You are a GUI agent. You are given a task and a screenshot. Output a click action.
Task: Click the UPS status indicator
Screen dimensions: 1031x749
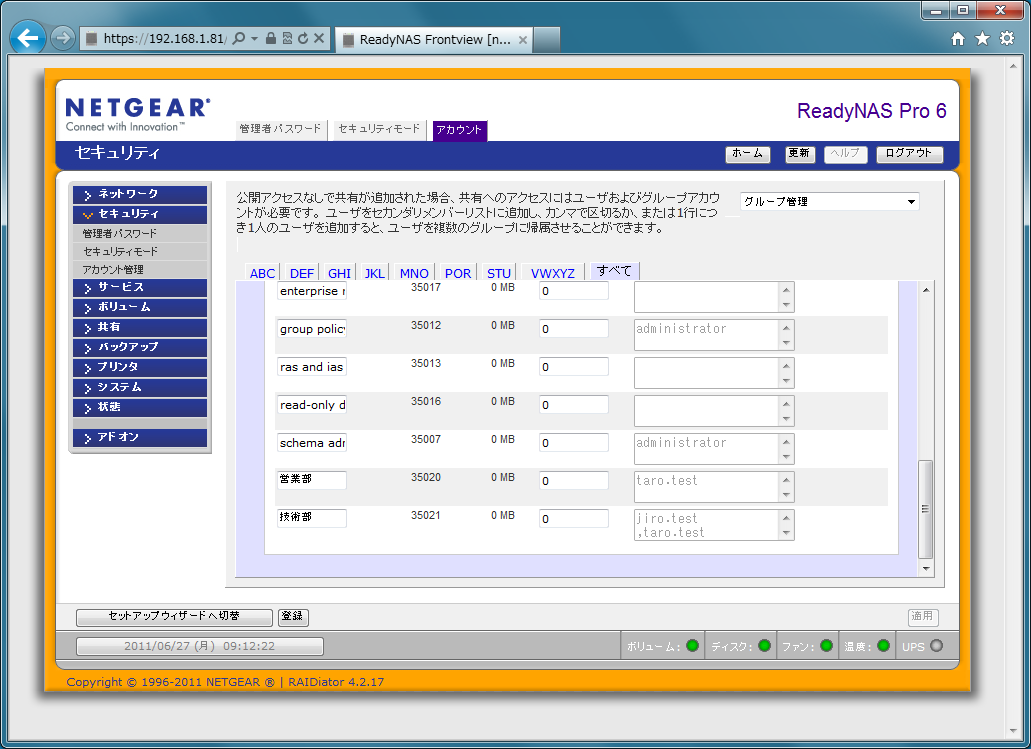[x=936, y=646]
